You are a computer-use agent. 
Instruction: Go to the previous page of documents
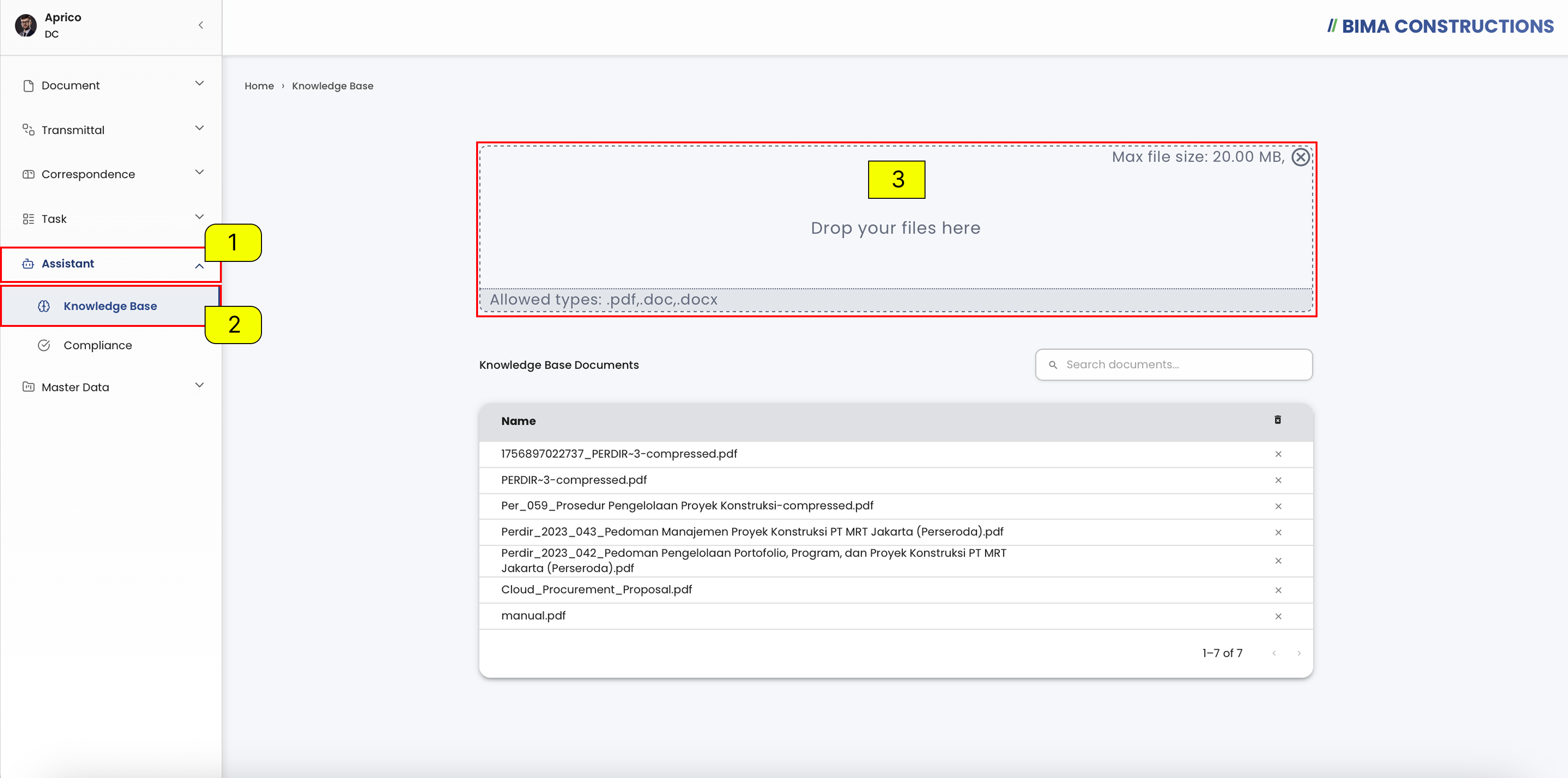click(1274, 653)
